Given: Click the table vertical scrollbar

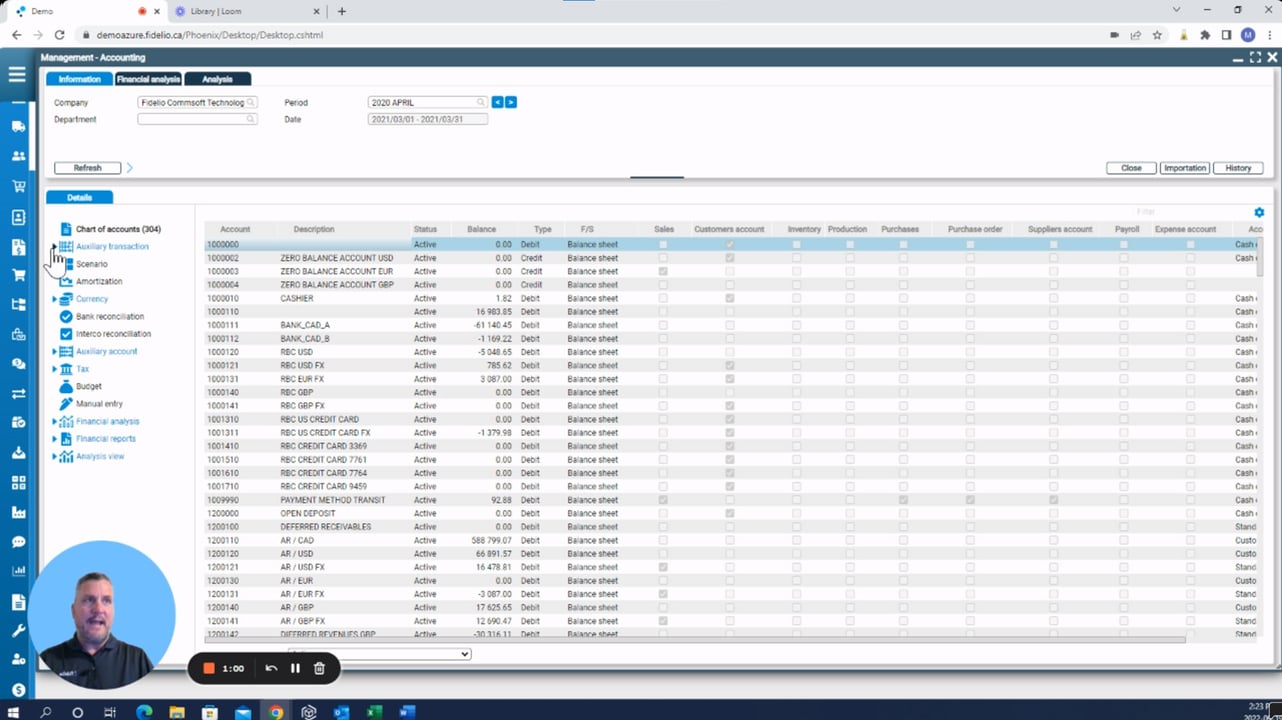Looking at the screenshot, I should point(1261,257).
